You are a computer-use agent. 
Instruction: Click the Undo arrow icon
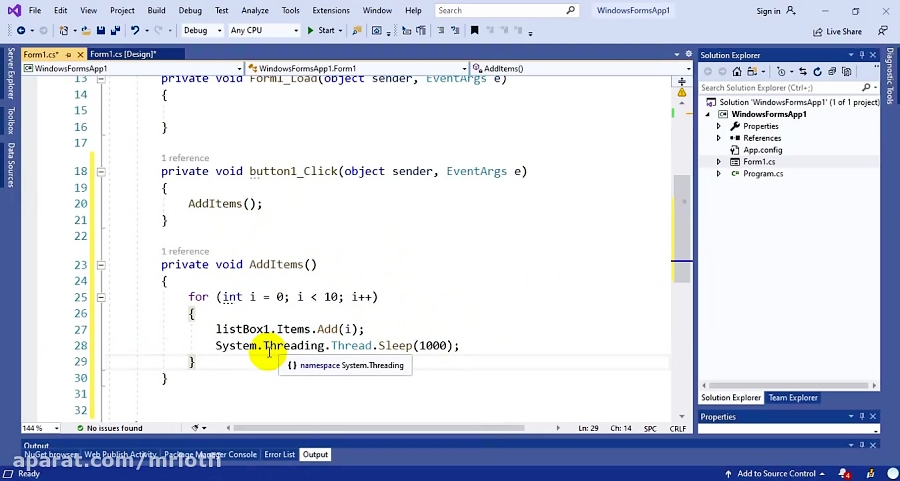coord(135,30)
